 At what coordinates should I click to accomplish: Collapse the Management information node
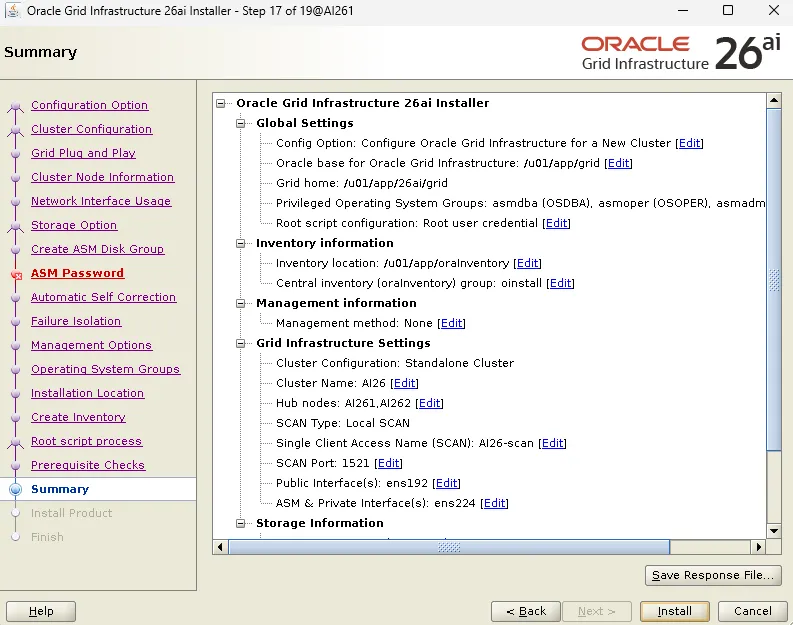241,303
